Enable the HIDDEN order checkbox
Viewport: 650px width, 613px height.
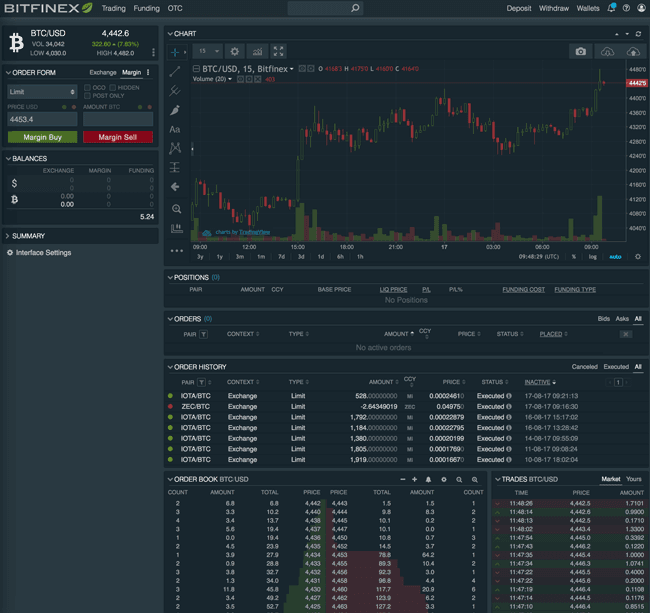(112, 87)
